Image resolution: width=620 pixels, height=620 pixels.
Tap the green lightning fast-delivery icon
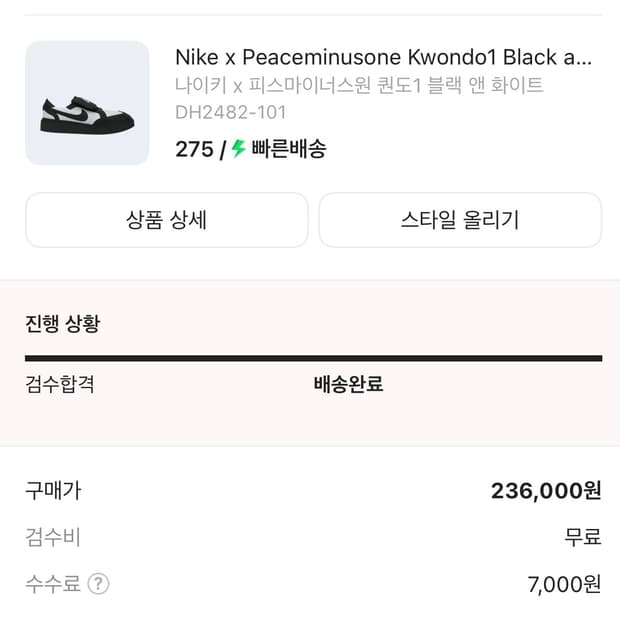(x=238, y=149)
